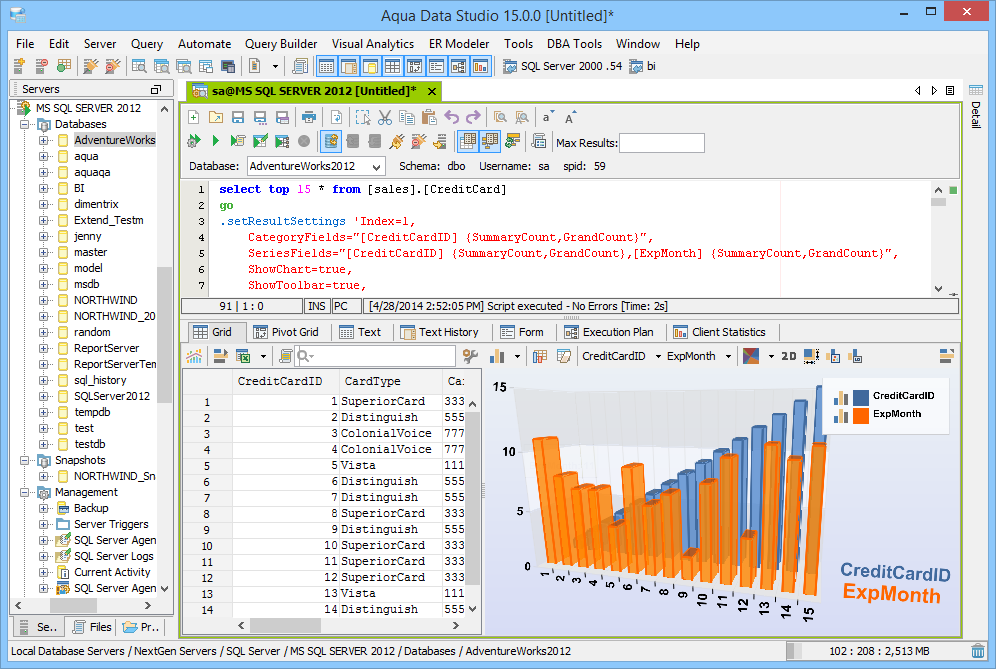Open the DBA Tools menu
Image resolution: width=996 pixels, height=669 pixels.
(574, 44)
